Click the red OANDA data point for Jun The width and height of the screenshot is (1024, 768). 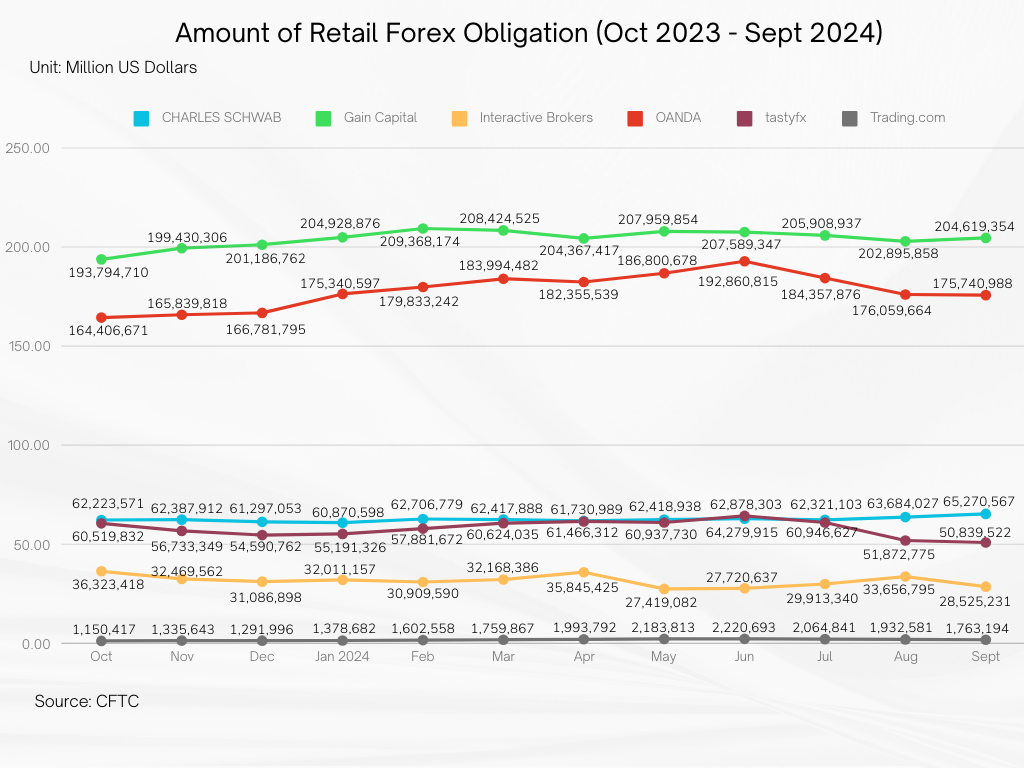(x=744, y=261)
